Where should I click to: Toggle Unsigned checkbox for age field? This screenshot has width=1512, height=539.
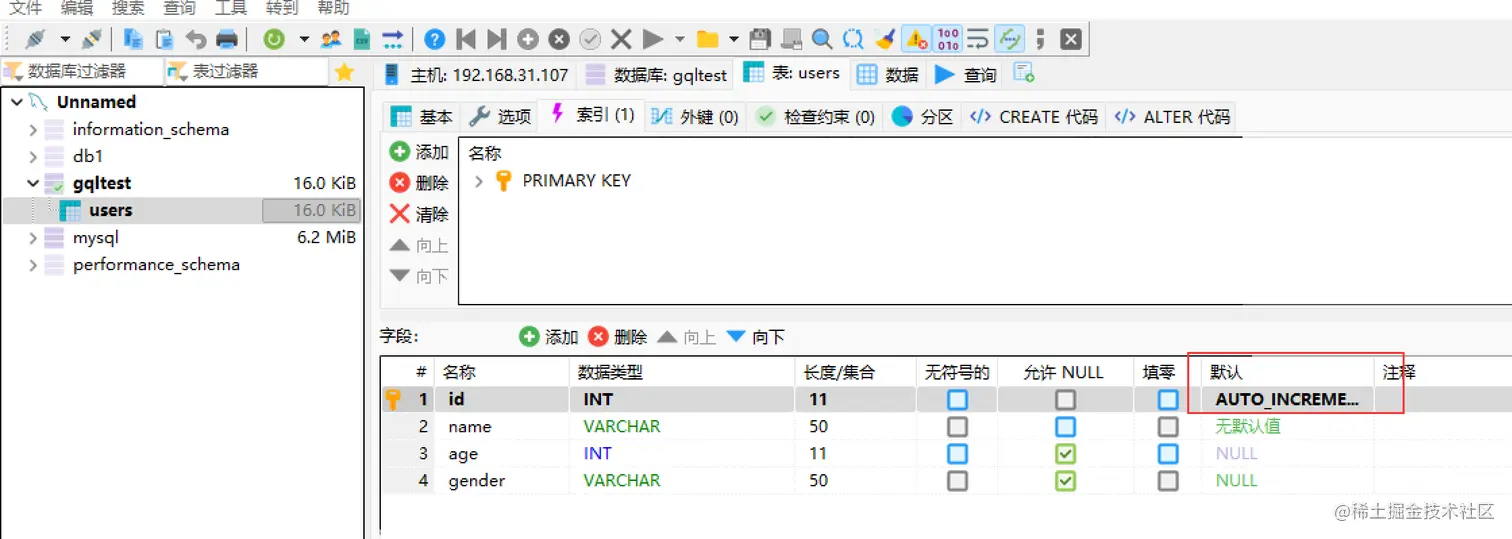(x=958, y=453)
